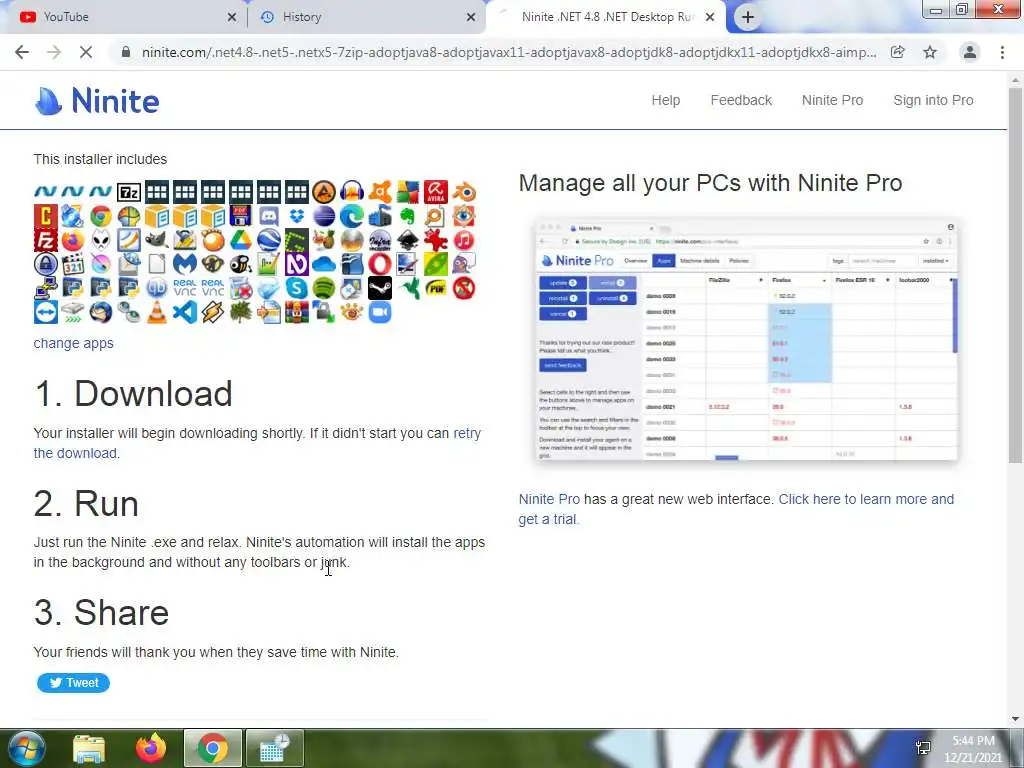This screenshot has width=1024, height=768.
Task: Click the OneDrive cloud icon
Action: click(x=324, y=264)
